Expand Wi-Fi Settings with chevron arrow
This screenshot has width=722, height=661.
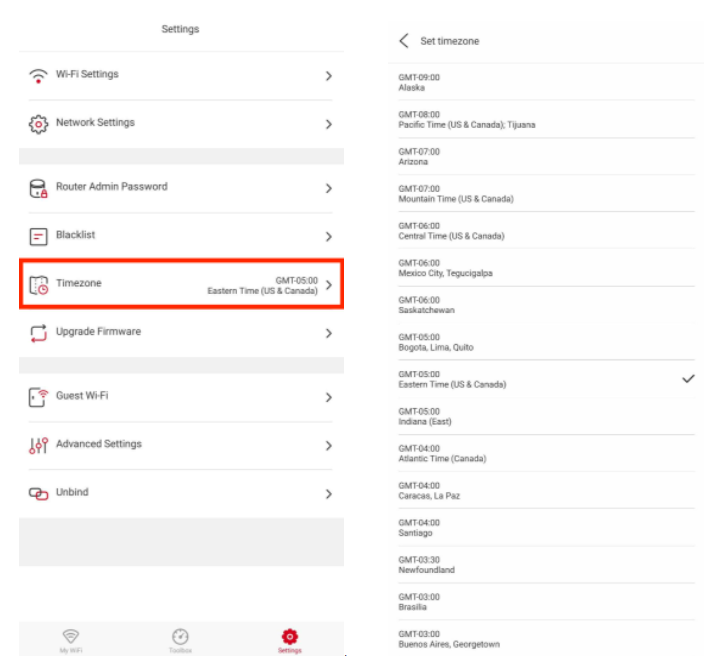tap(328, 76)
